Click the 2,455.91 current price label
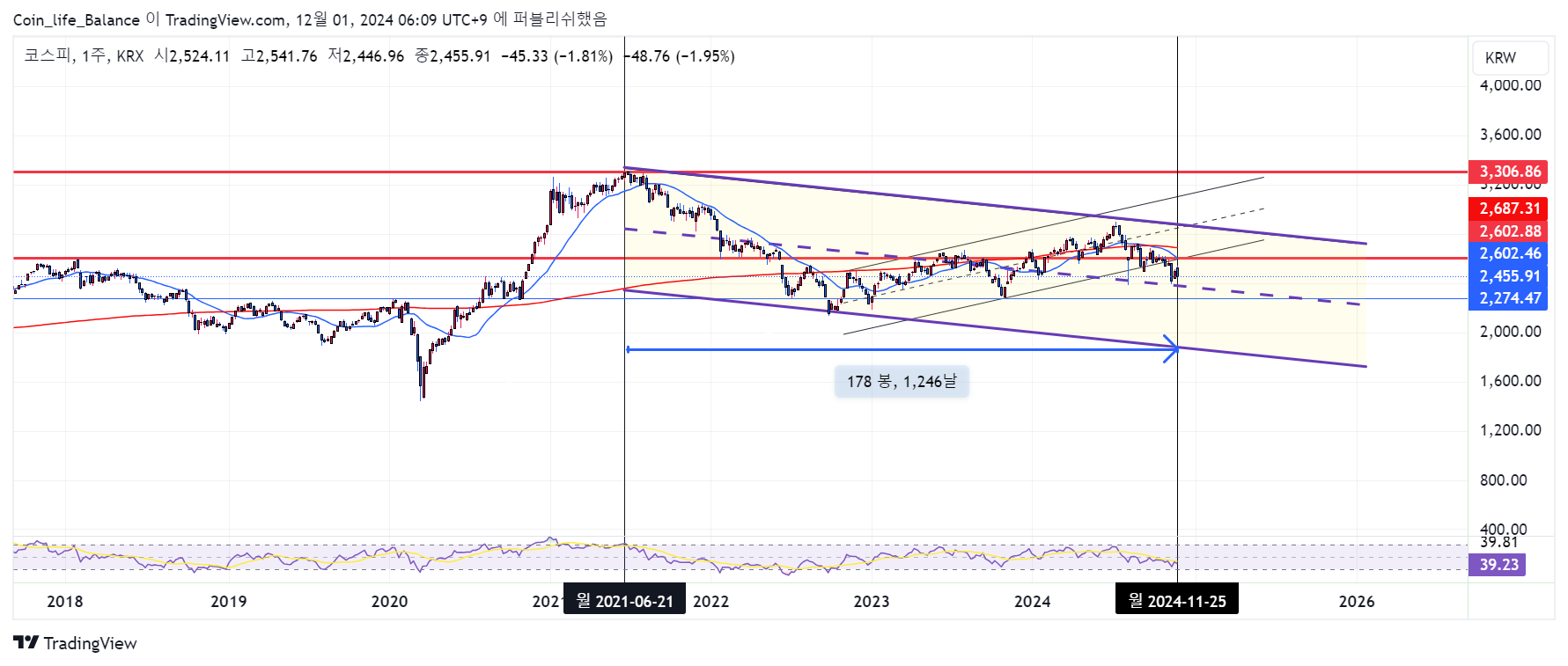This screenshot has height=666, width=1568. (1508, 276)
